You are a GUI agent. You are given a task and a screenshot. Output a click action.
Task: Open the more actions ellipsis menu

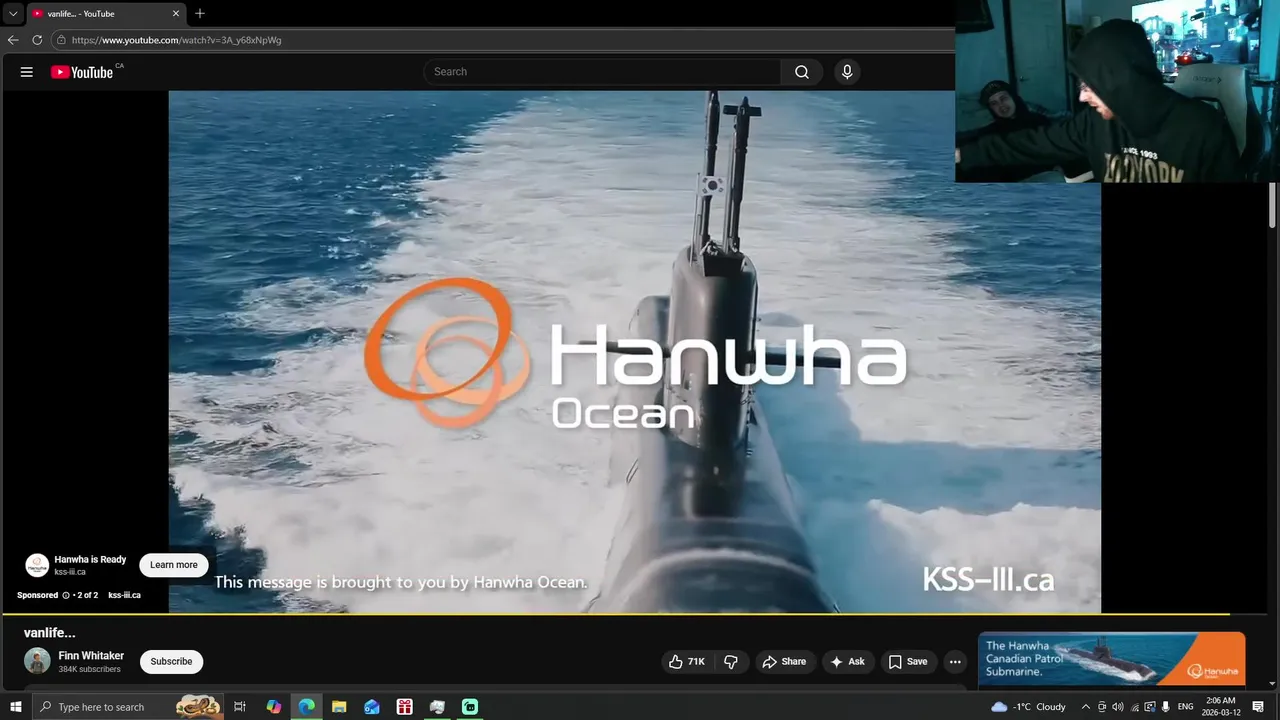pos(955,661)
